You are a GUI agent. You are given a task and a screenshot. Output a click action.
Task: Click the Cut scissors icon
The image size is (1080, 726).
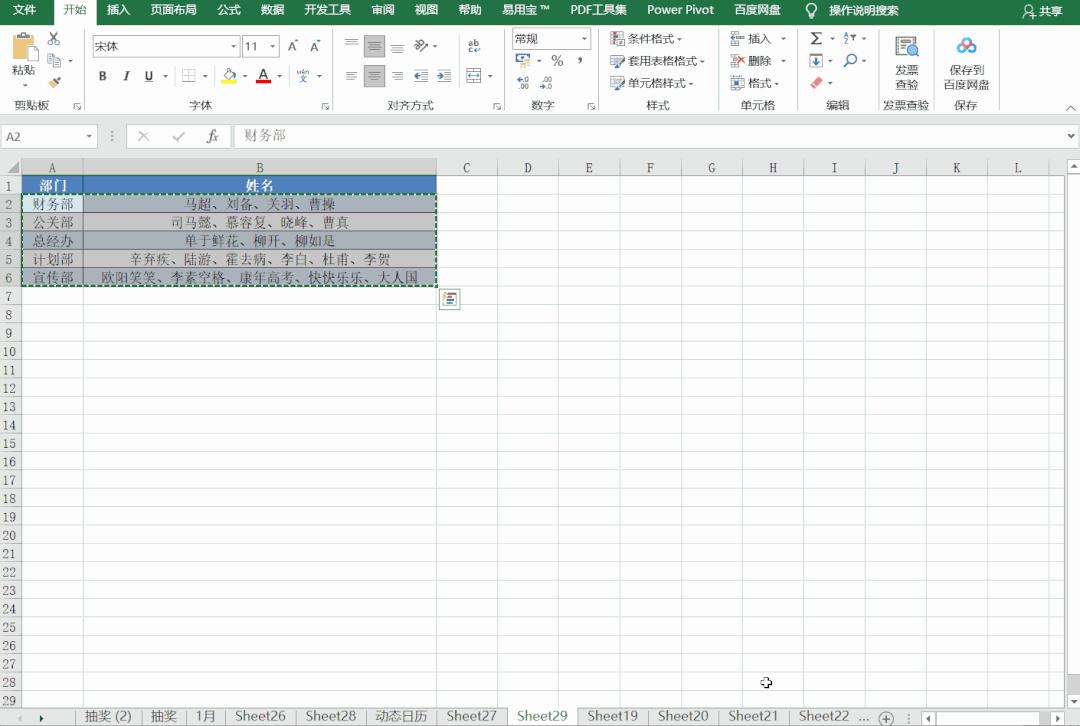tap(54, 39)
